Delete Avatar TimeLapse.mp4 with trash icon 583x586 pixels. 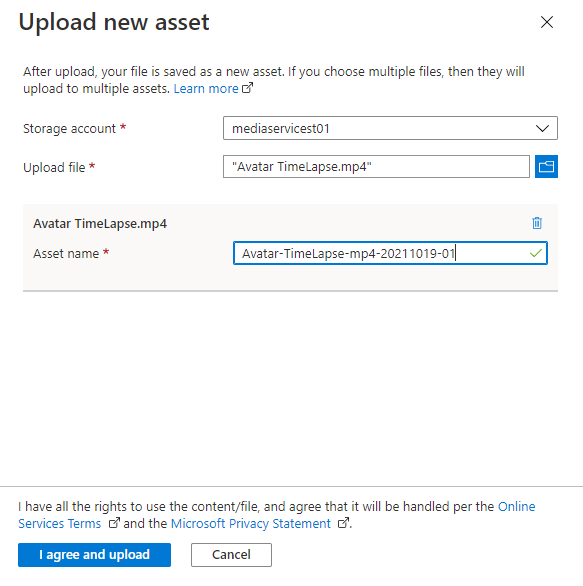tap(537, 223)
